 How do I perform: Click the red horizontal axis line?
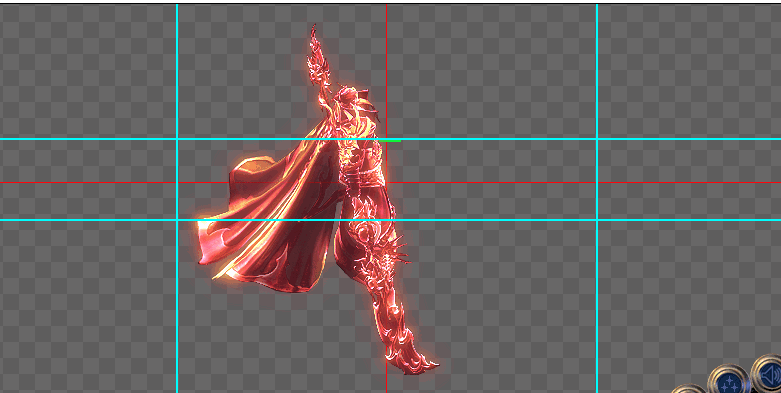[498, 183]
